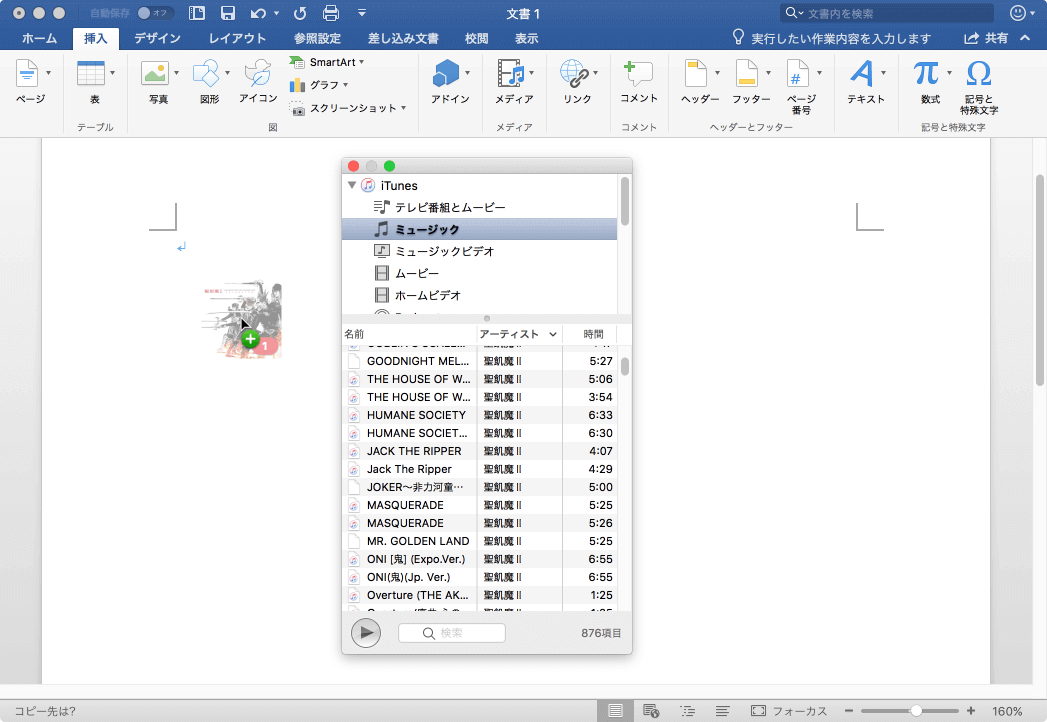Image resolution: width=1047 pixels, height=722 pixels.
Task: Click the Share (共有) button
Action: pos(986,38)
